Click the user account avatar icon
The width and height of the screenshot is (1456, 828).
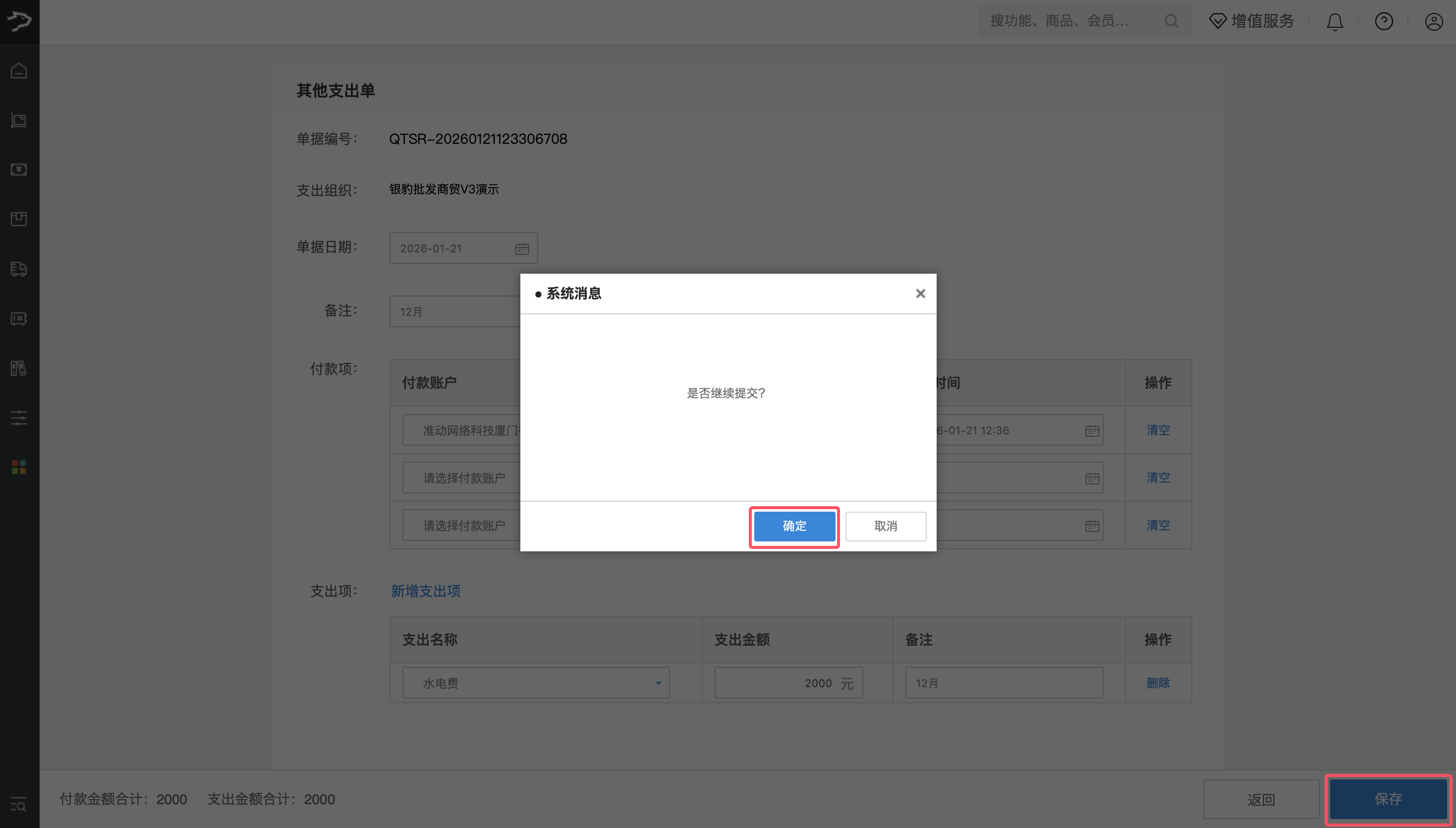pyautogui.click(x=1434, y=22)
